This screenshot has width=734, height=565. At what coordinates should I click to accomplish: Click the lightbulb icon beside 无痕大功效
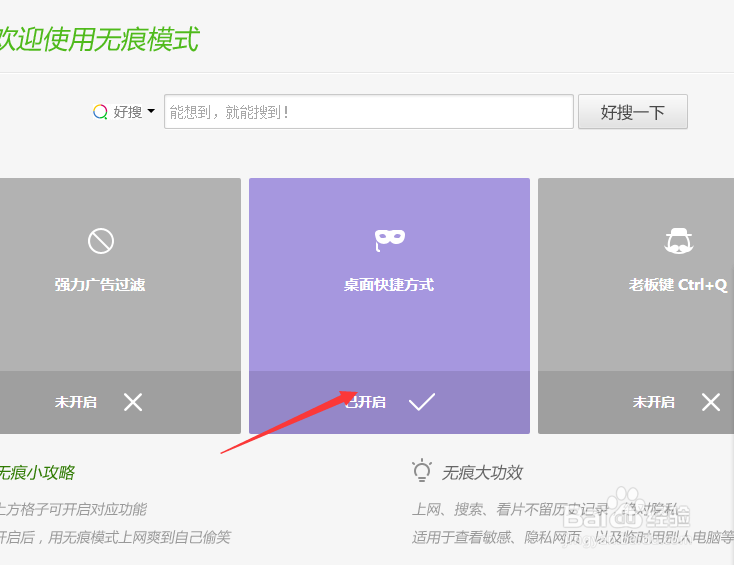pyautogui.click(x=422, y=470)
